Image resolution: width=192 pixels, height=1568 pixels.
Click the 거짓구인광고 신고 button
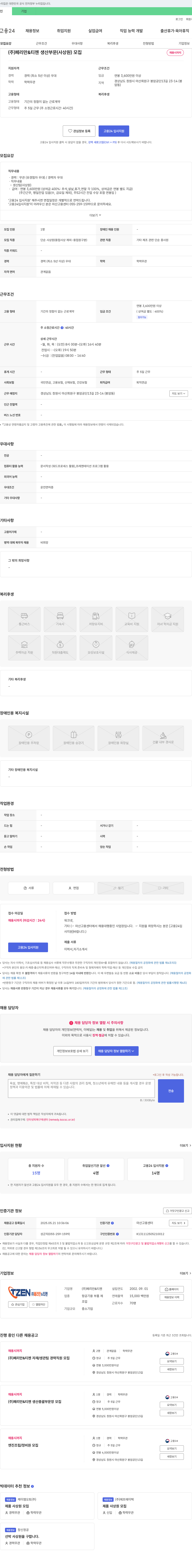coord(177,1211)
